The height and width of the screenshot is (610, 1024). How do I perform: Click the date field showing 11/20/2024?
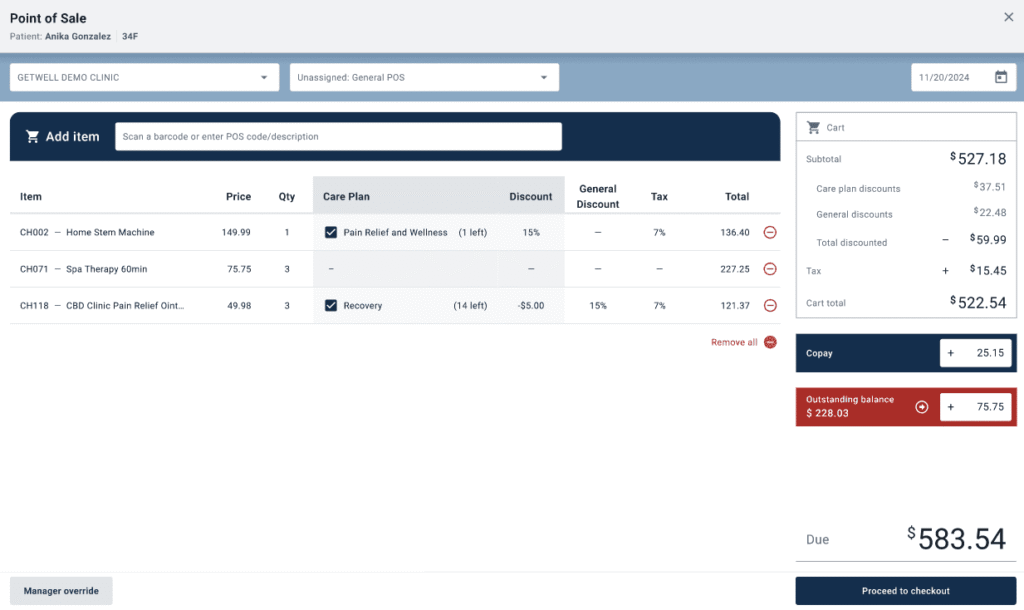[x=950, y=77]
